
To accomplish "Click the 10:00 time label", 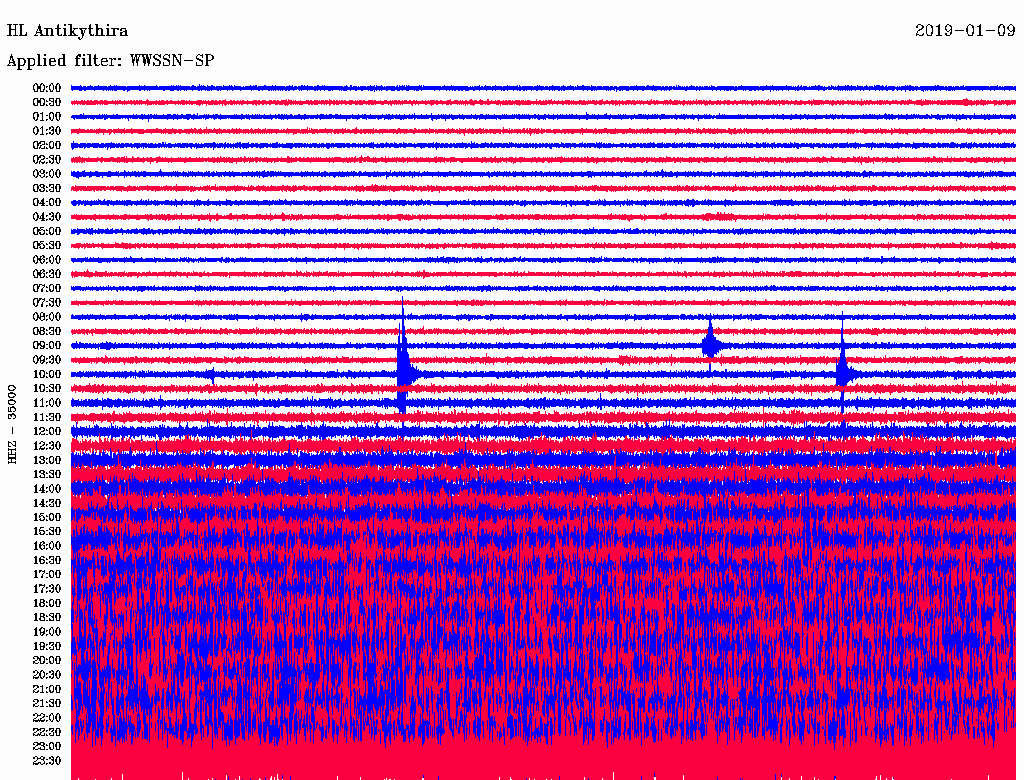I will click(47, 374).
